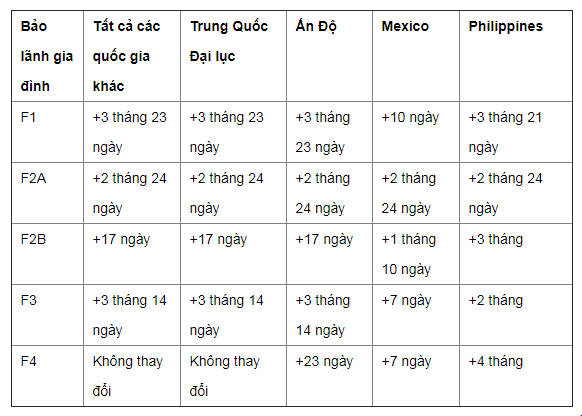
Task: Select the F3 '+2 tháng' Philippines cell
Action: point(516,315)
